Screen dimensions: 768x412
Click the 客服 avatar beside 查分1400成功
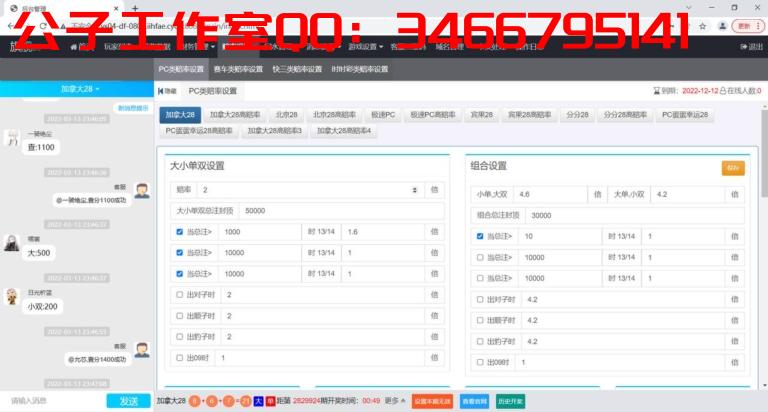[x=142, y=350]
